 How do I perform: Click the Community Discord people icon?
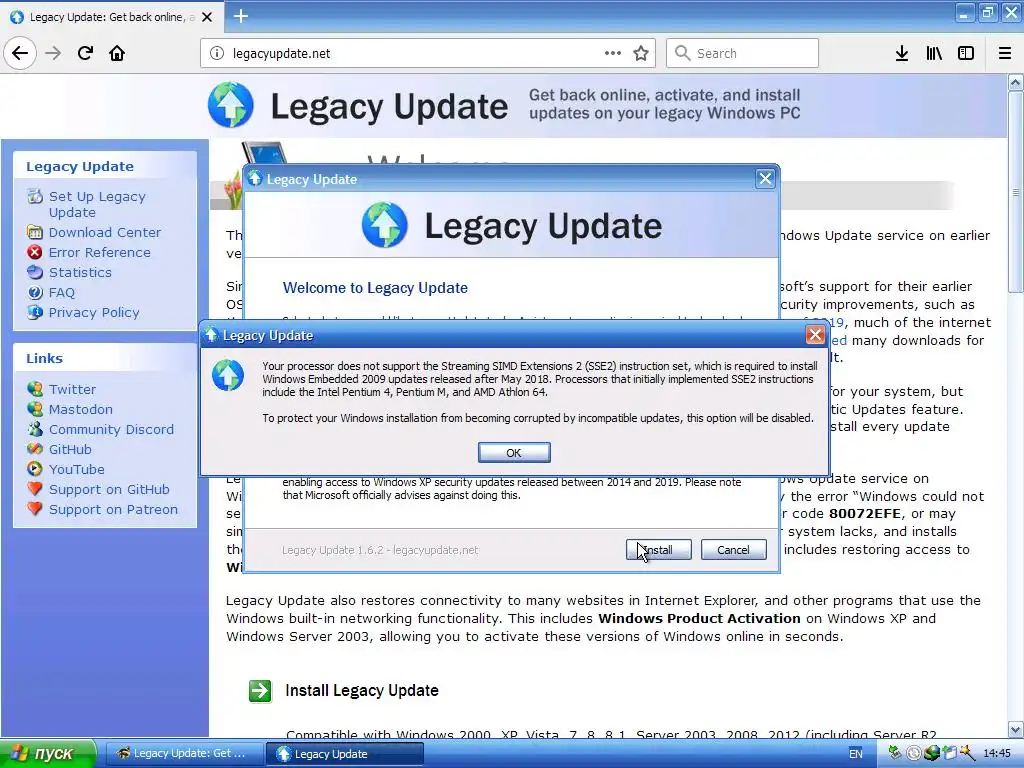(35, 429)
